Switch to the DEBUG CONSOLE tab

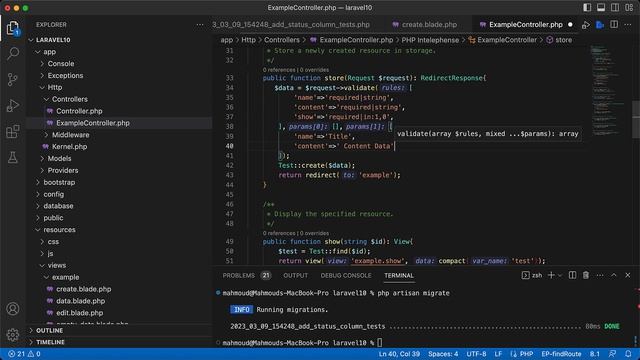(346, 276)
